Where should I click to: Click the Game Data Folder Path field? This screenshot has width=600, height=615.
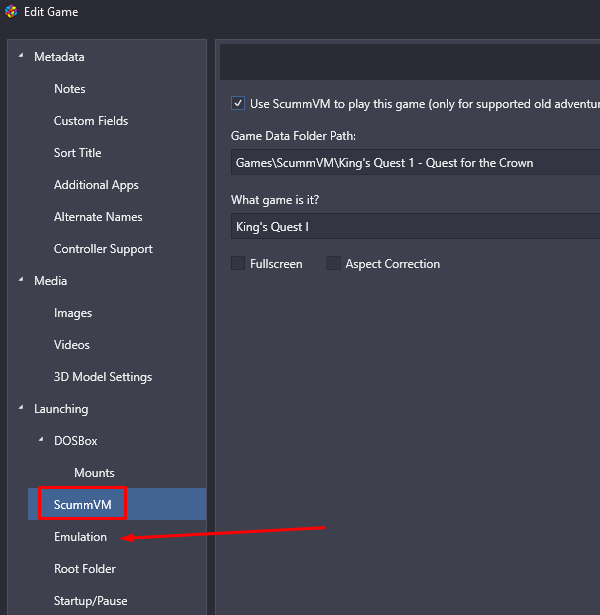tap(415, 162)
